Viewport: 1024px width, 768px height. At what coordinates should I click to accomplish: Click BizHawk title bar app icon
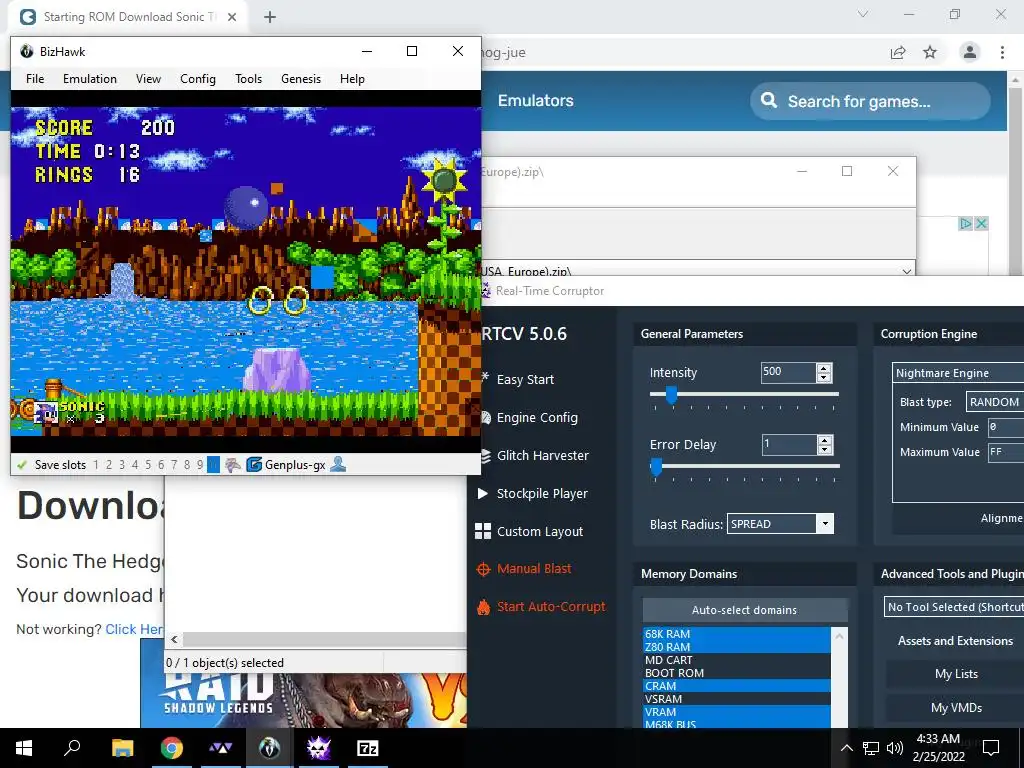tap(27, 52)
